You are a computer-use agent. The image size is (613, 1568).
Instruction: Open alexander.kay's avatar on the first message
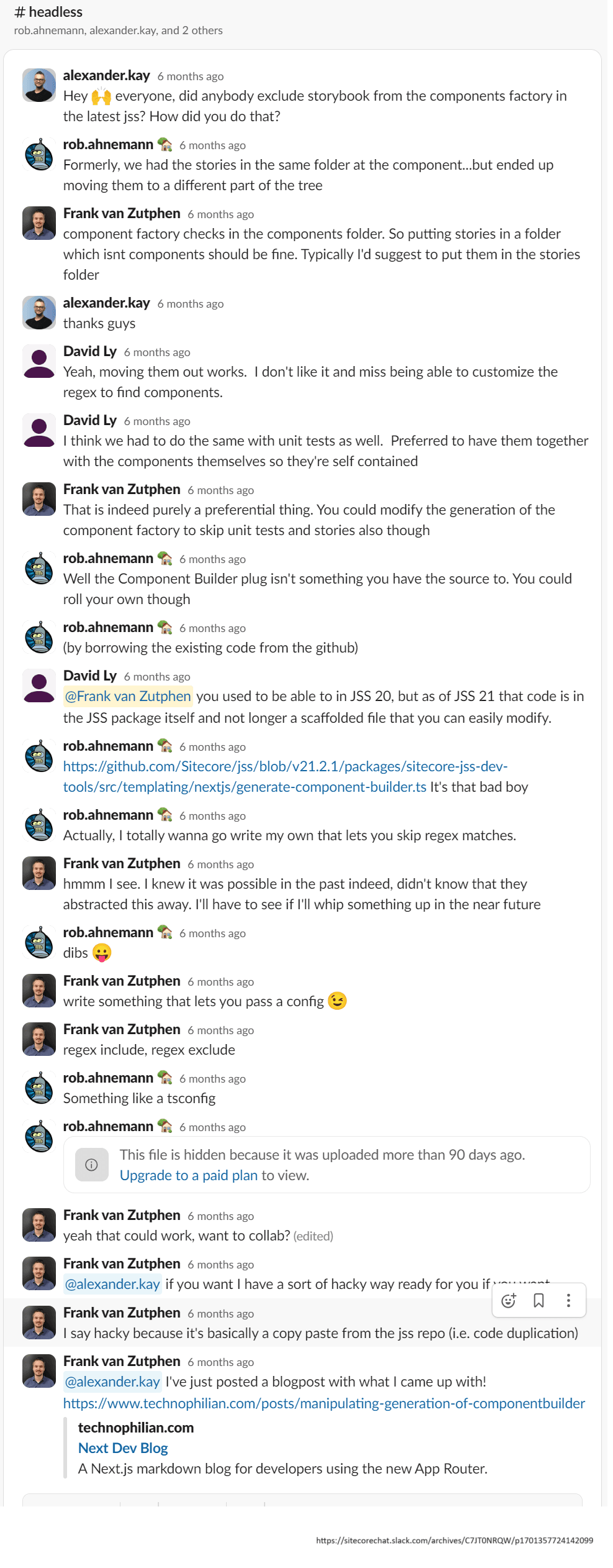tap(39, 85)
